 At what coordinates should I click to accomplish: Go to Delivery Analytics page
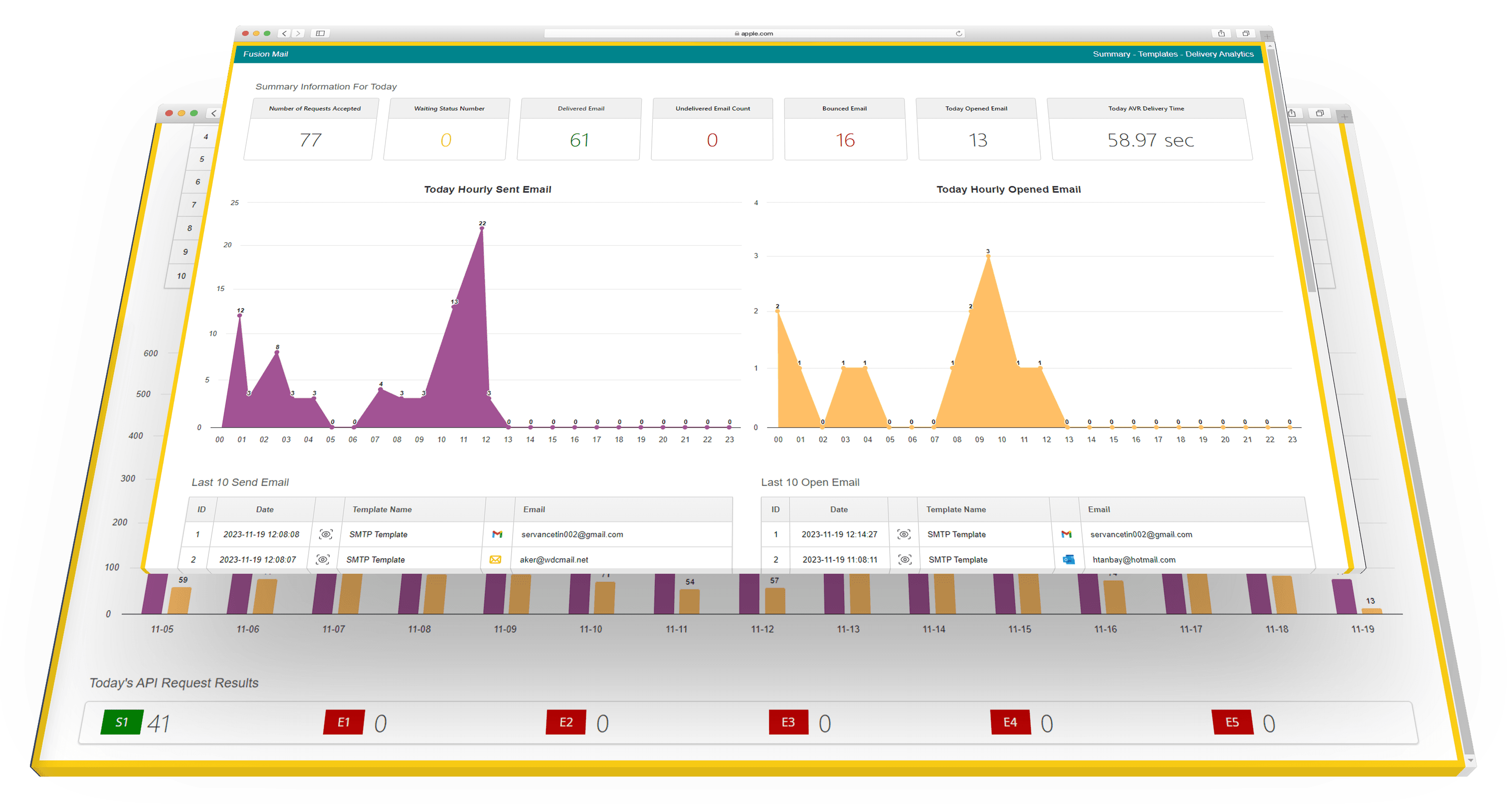(1219, 54)
